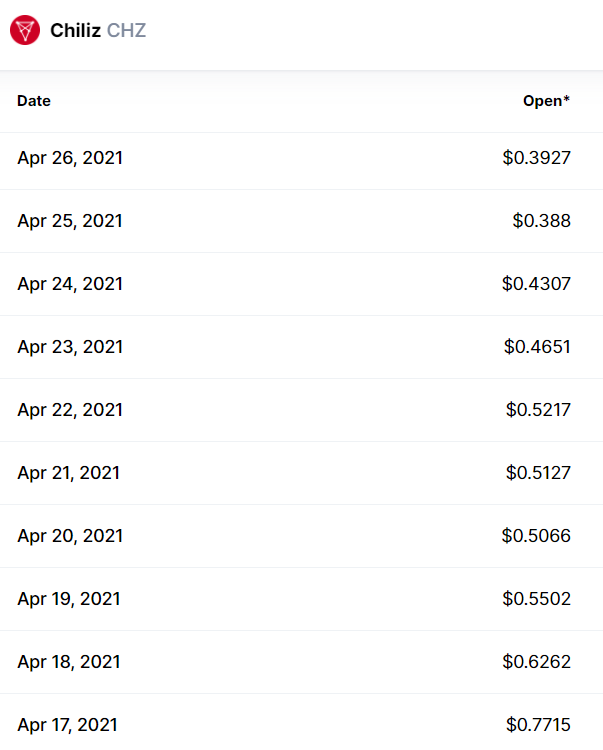Click the $0.388 open price
The image size is (603, 750).
(x=541, y=221)
